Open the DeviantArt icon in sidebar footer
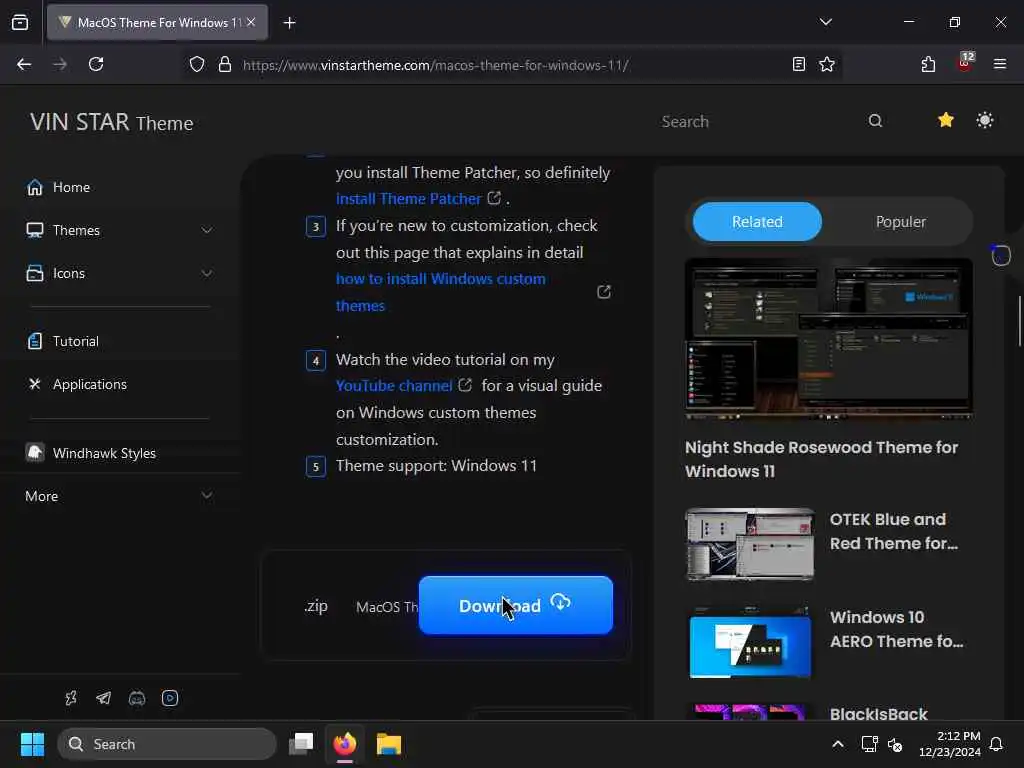The height and width of the screenshot is (768, 1024). pyautogui.click(x=71, y=698)
